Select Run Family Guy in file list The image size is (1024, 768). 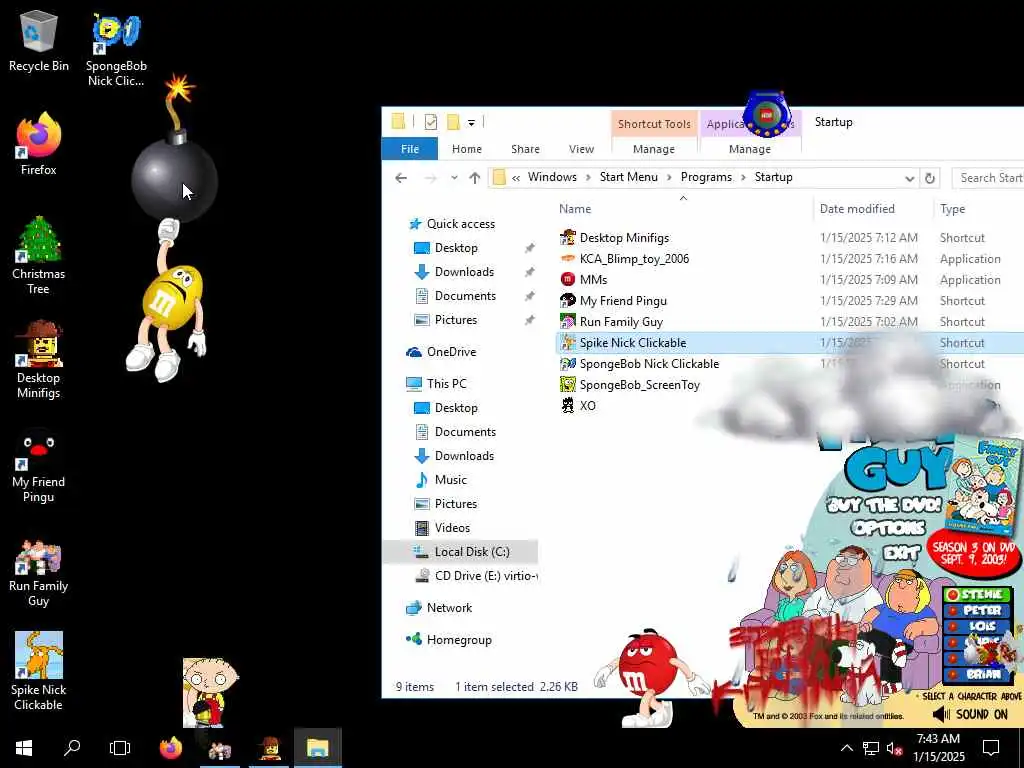621,321
